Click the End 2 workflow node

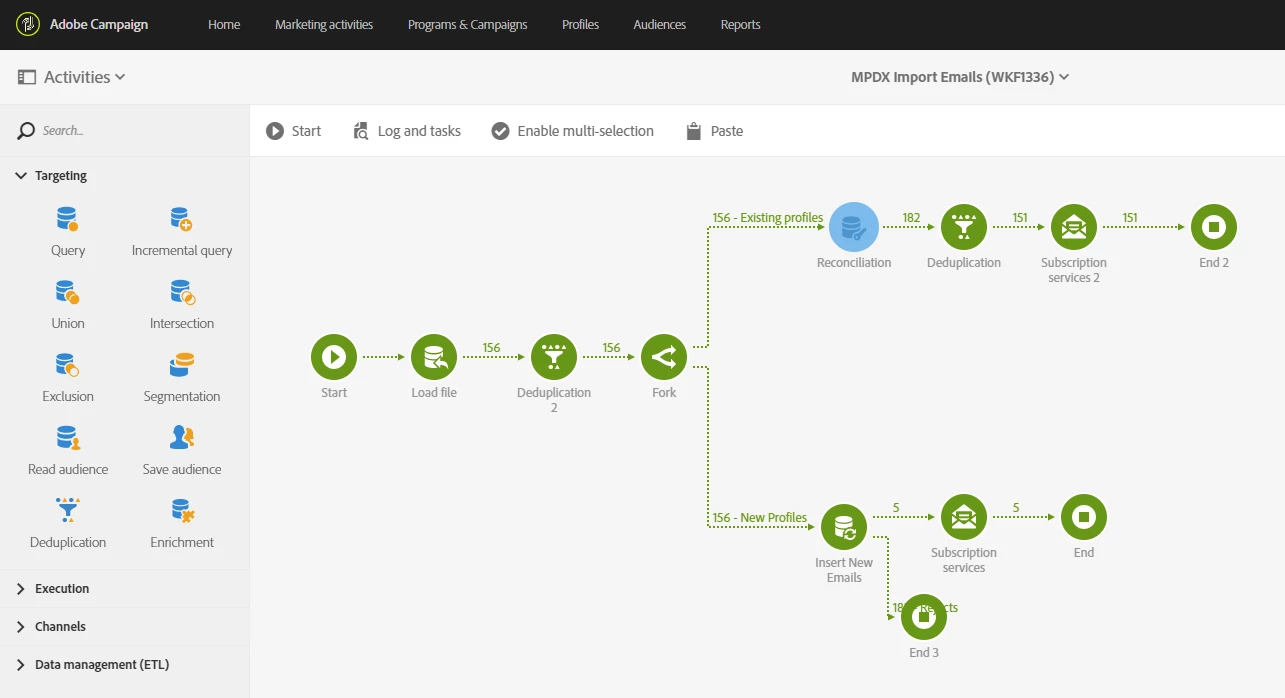click(x=1214, y=227)
